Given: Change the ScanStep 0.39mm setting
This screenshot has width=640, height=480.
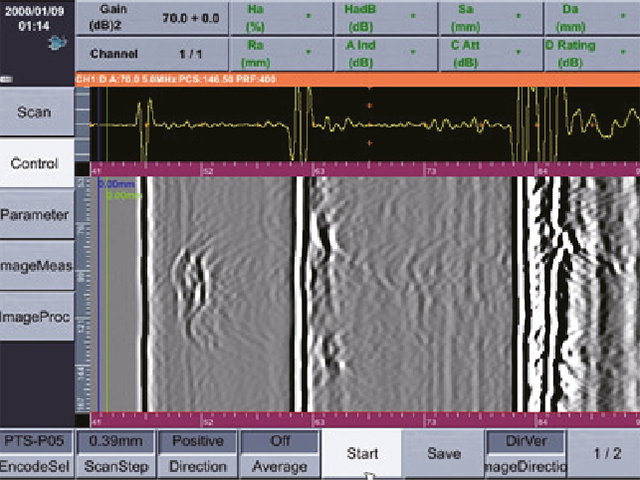Looking at the screenshot, I should [x=116, y=453].
